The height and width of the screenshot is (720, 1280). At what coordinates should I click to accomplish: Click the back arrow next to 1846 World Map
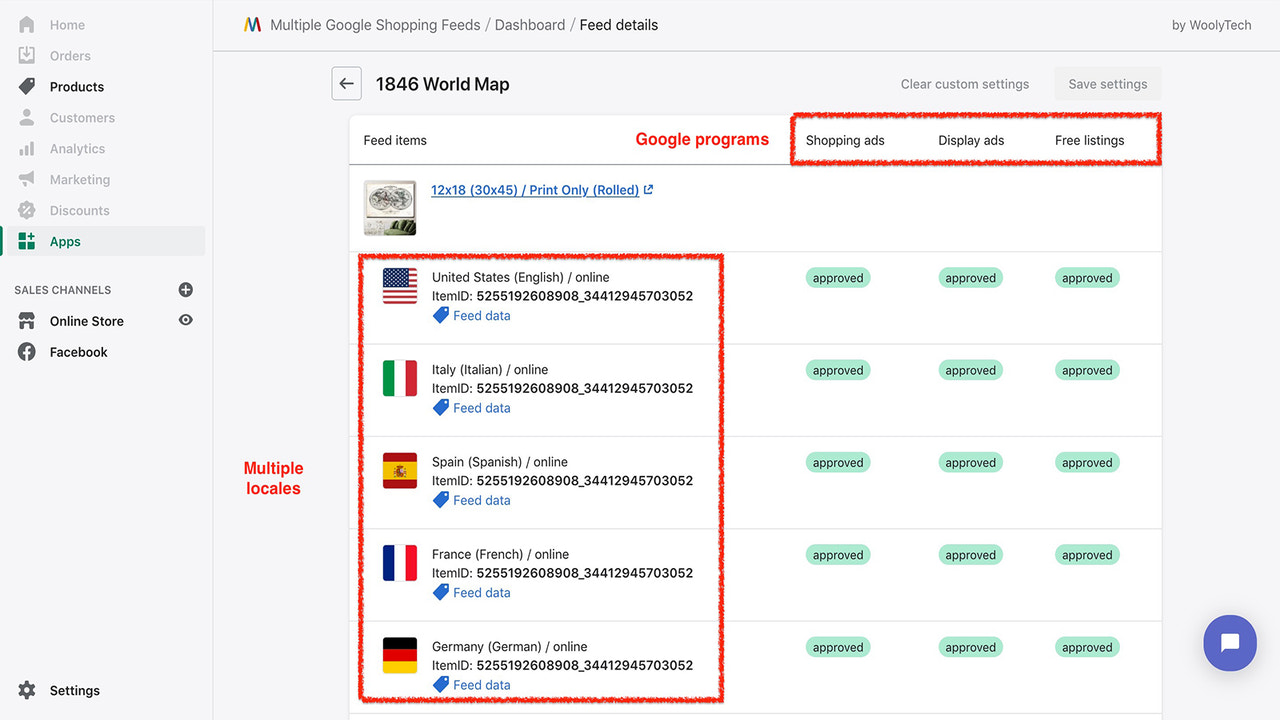346,83
